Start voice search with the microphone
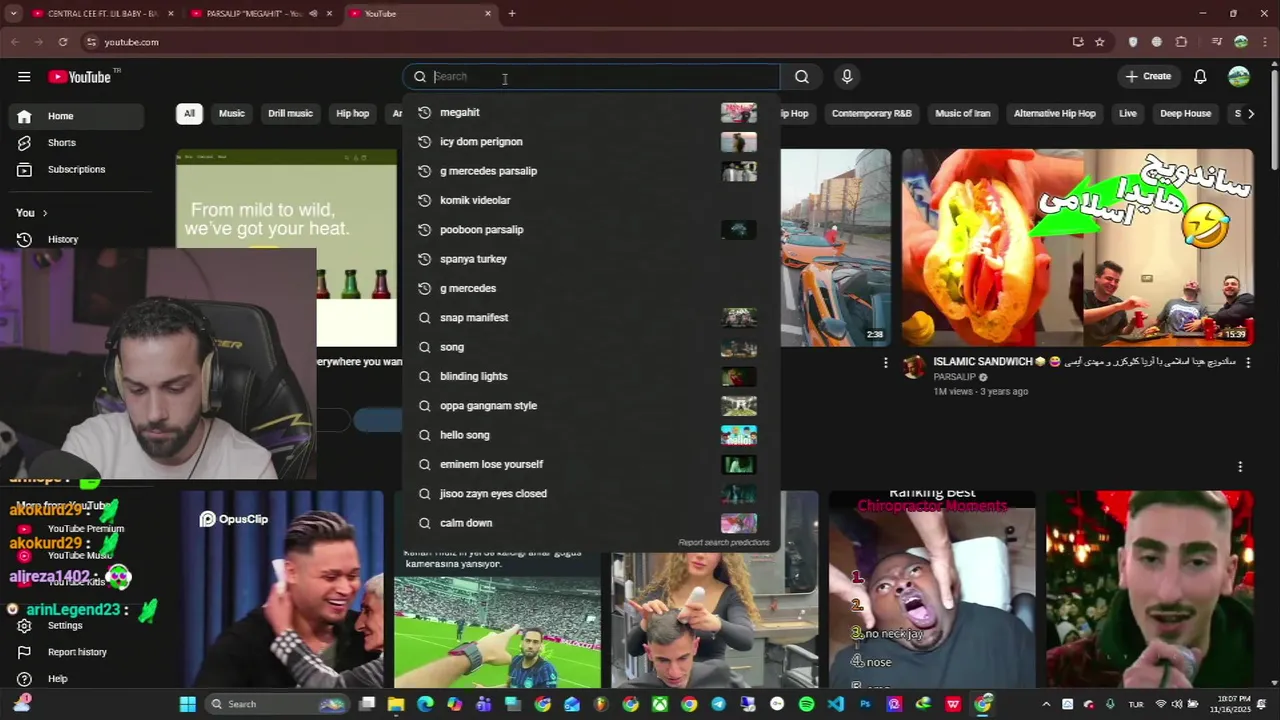This screenshot has height=720, width=1280. (847, 77)
